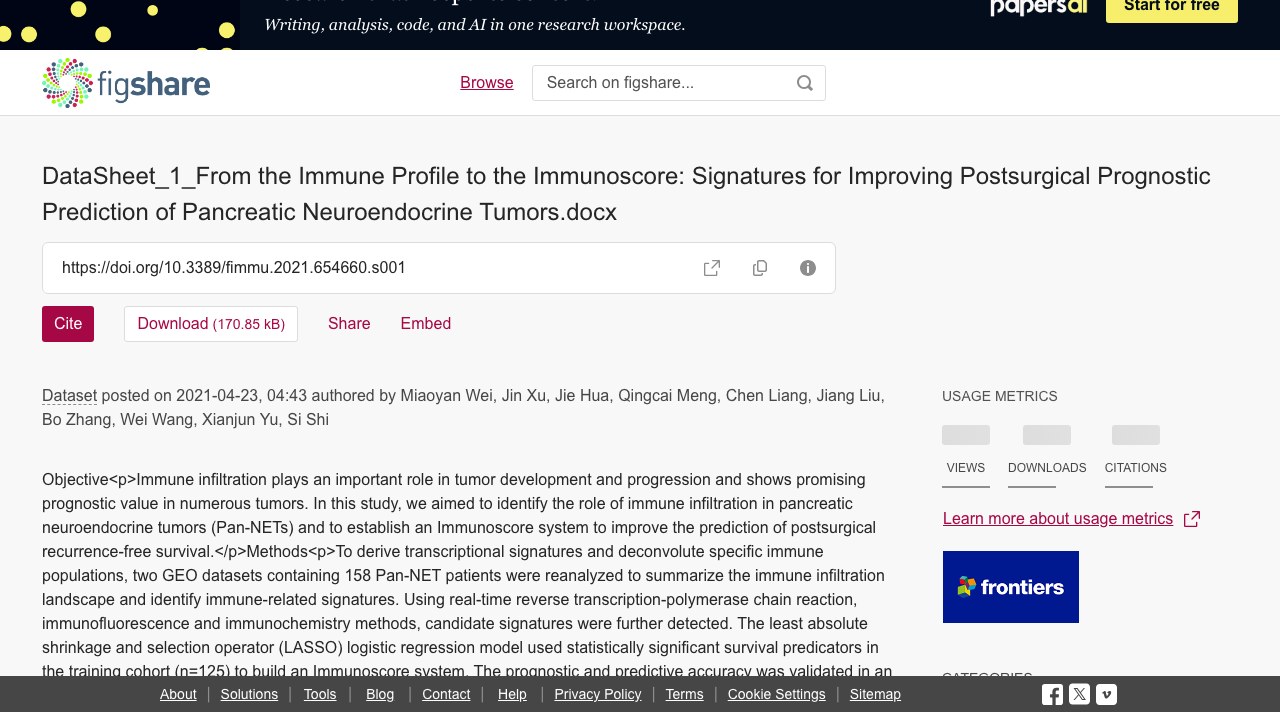
Task: Open the About footer link
Action: 178,694
